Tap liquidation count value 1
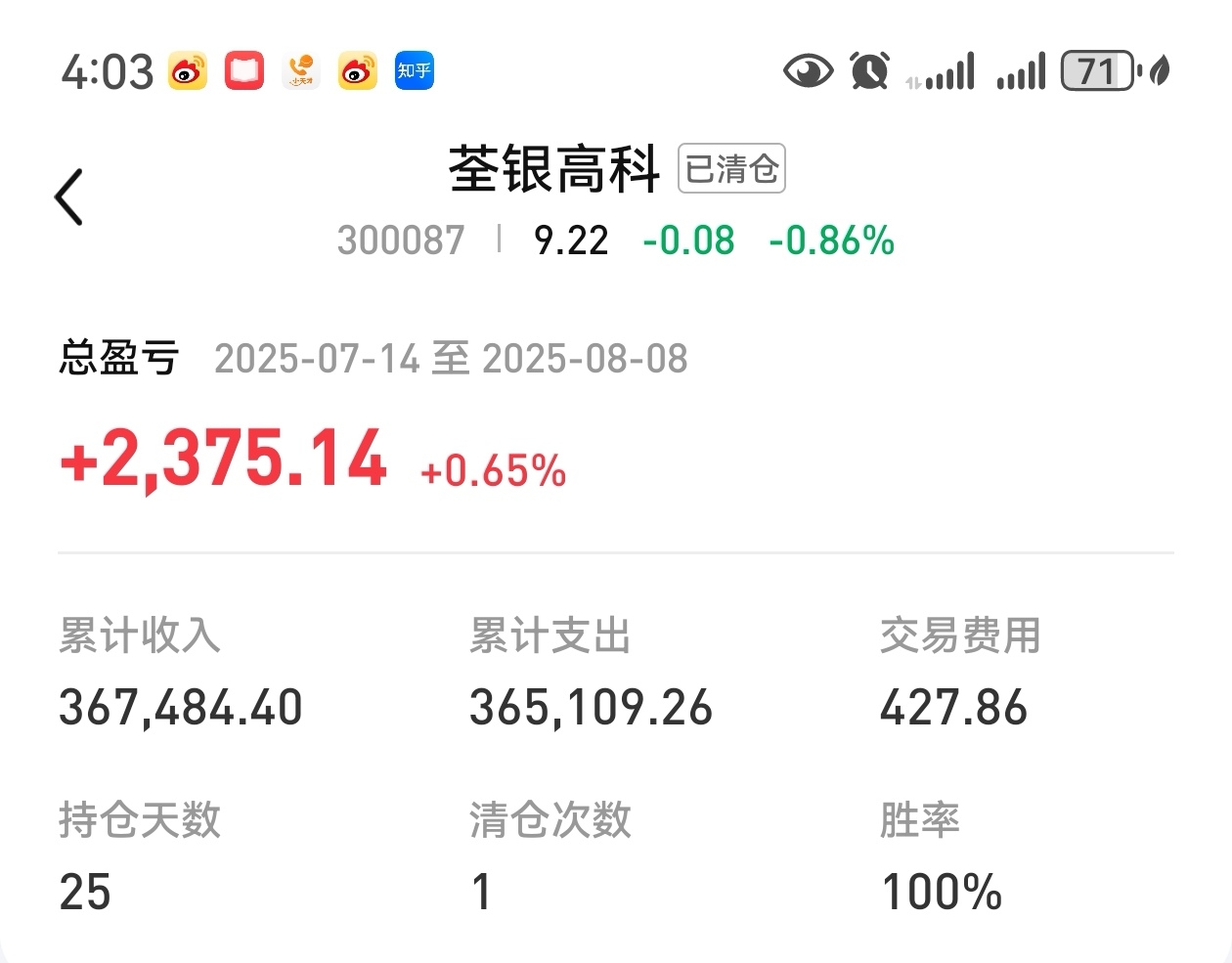The height and width of the screenshot is (963, 1232). (x=481, y=892)
